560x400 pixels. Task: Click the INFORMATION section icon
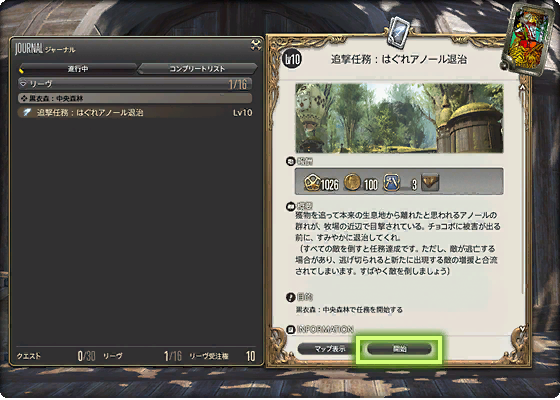click(x=291, y=329)
